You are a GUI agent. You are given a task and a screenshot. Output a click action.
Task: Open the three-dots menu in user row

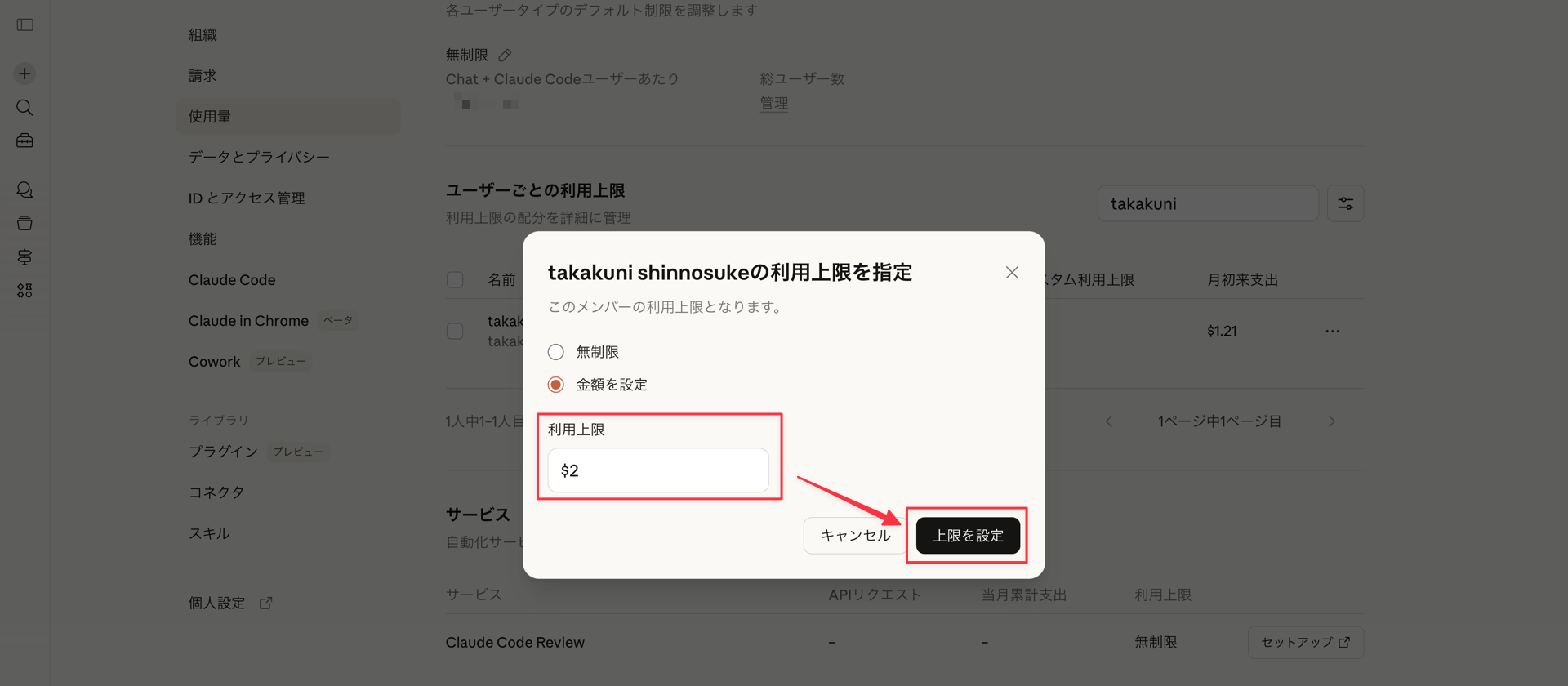pos(1332,331)
